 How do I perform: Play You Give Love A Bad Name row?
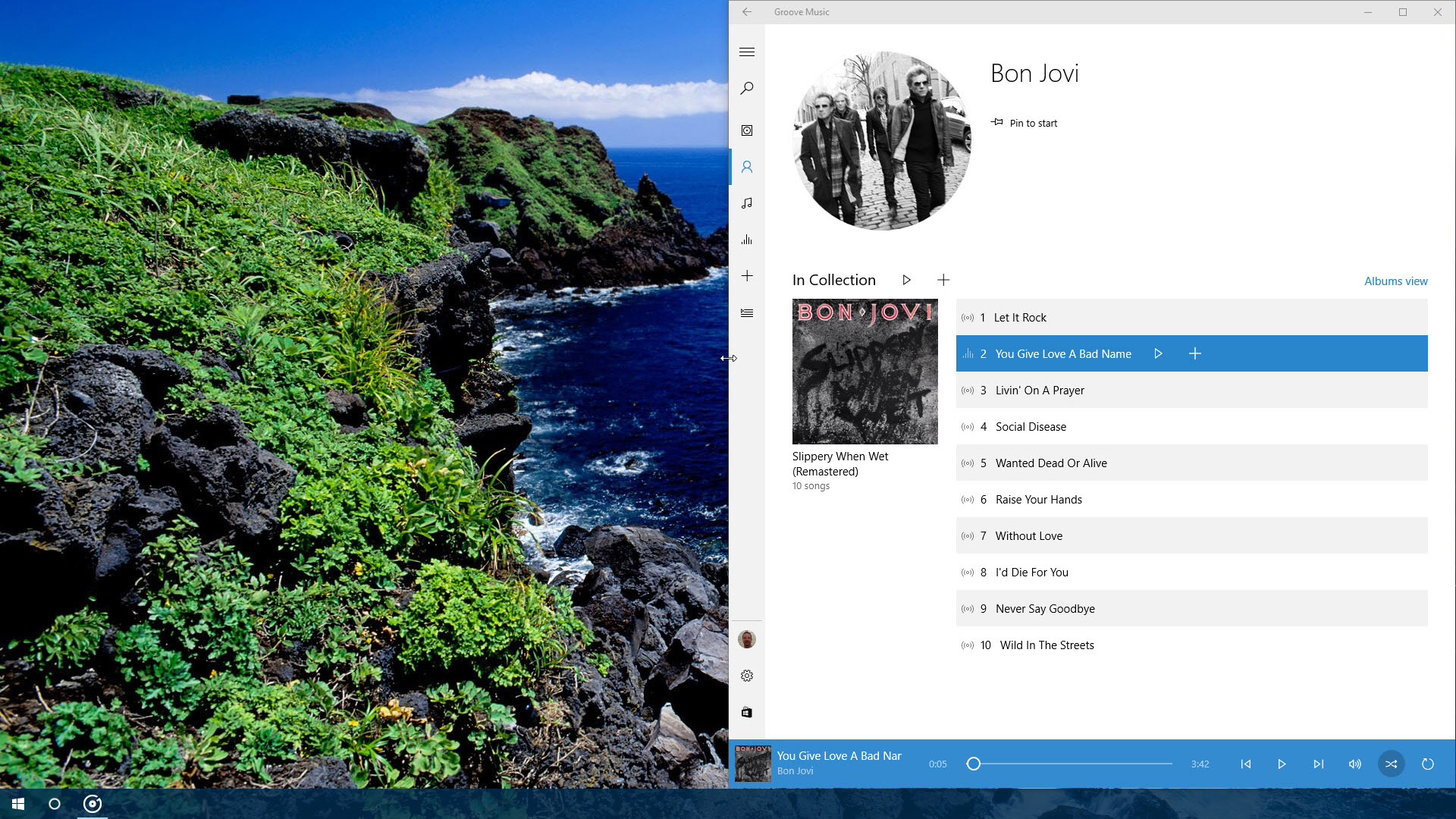click(1158, 353)
